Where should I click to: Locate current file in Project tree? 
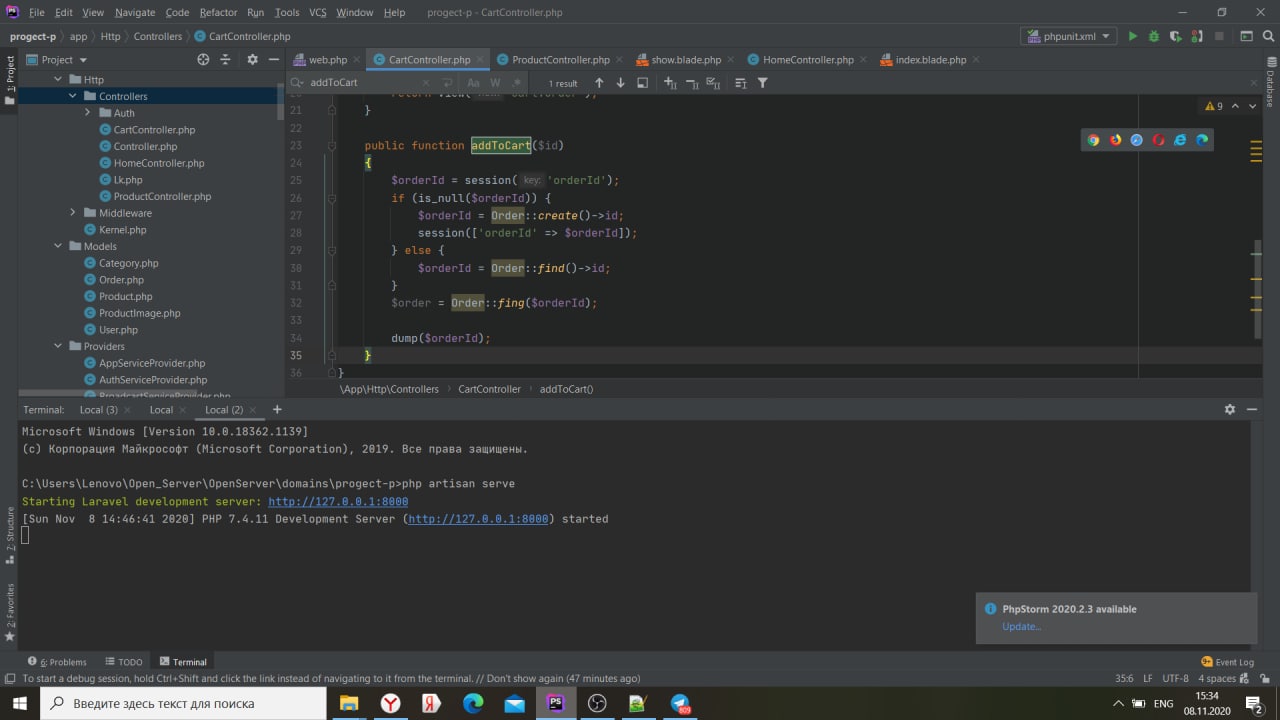[x=203, y=59]
